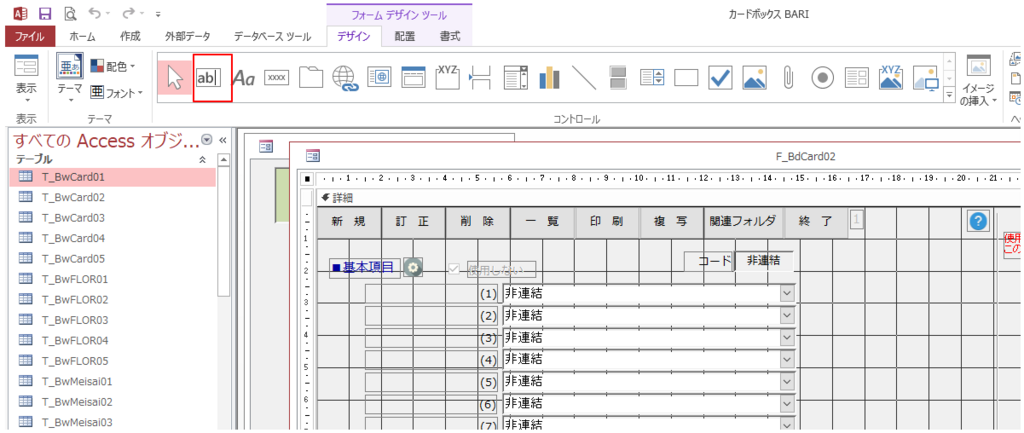
Task: Select the Check Box control
Action: [720, 78]
